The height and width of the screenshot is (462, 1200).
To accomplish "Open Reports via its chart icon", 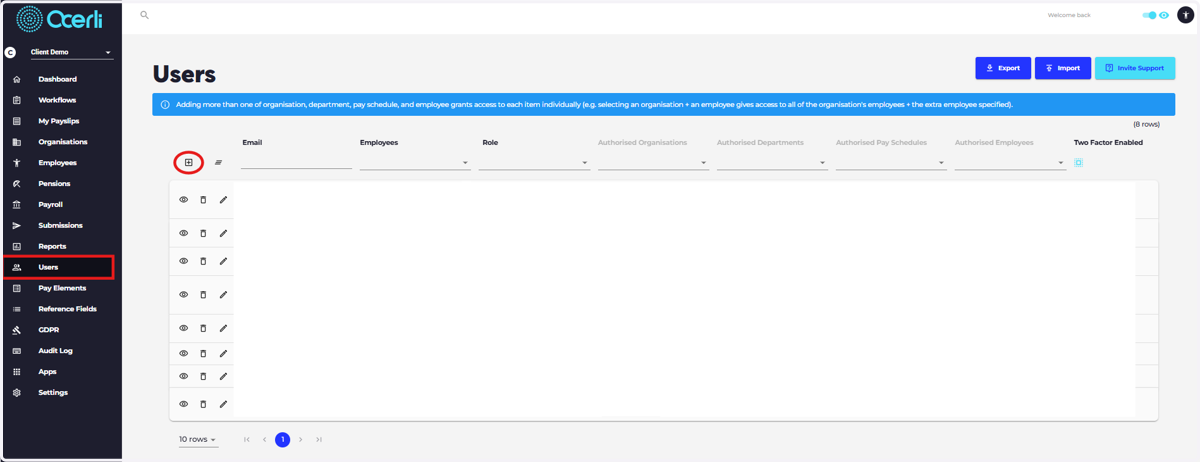I will [x=17, y=247].
